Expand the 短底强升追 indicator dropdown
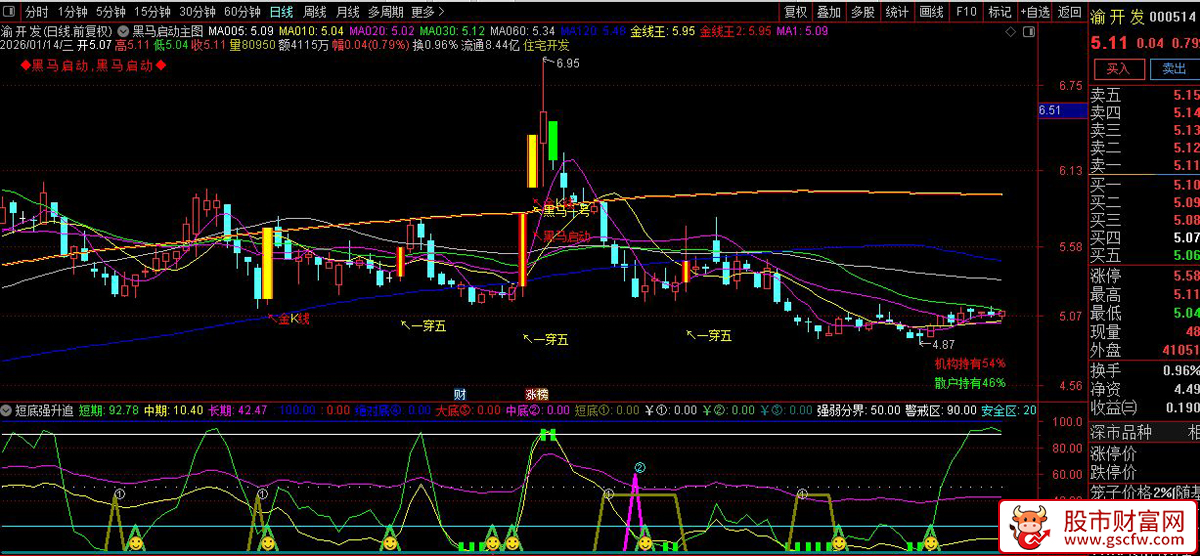This screenshot has height=556, width=1200. 10,410
